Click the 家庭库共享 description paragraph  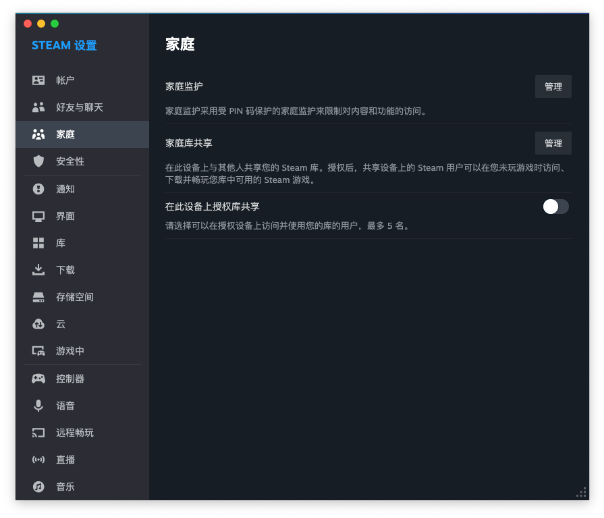click(x=366, y=174)
